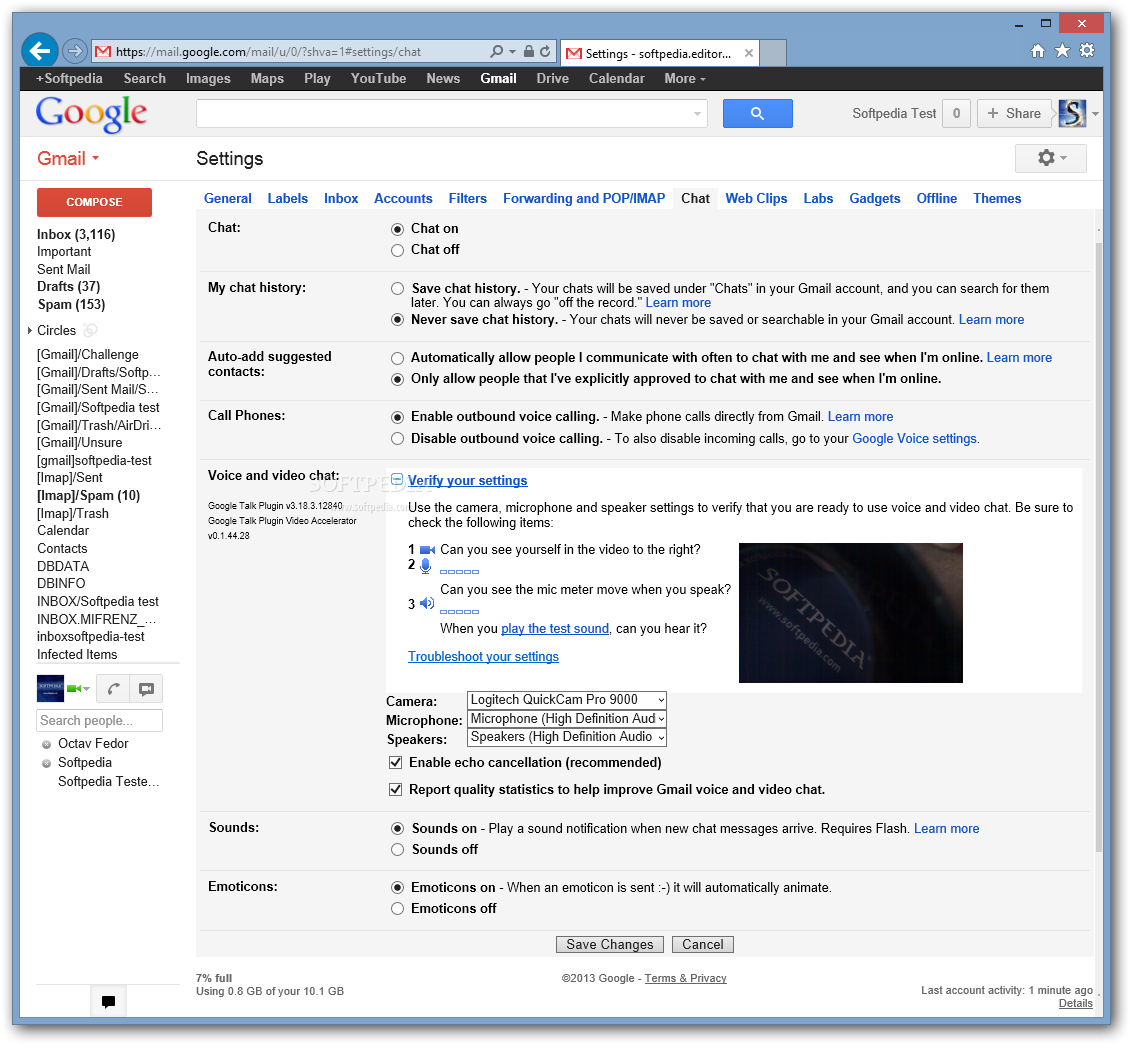Viewport: 1131px width, 1045px height.
Task: Open the Gmail dropdown menu
Action: click(x=69, y=159)
